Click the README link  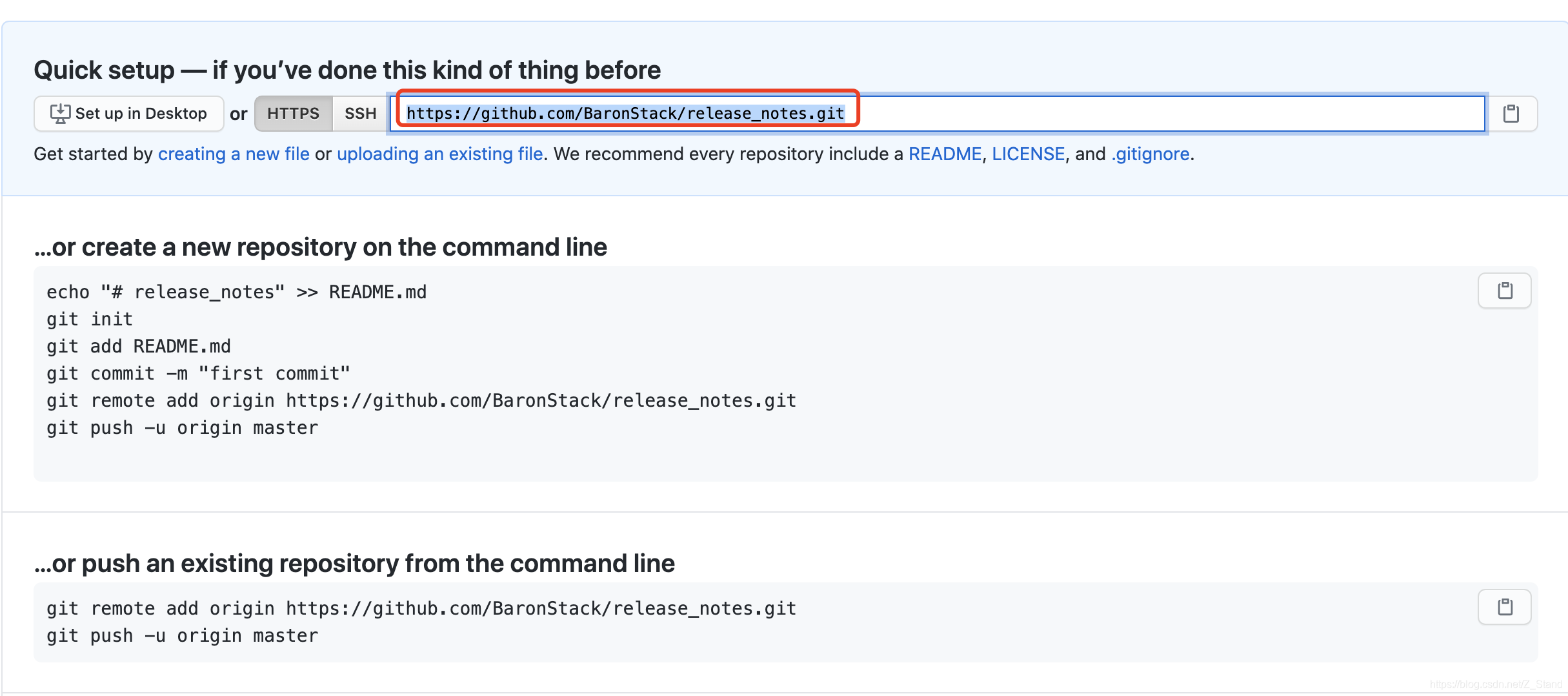tap(945, 154)
